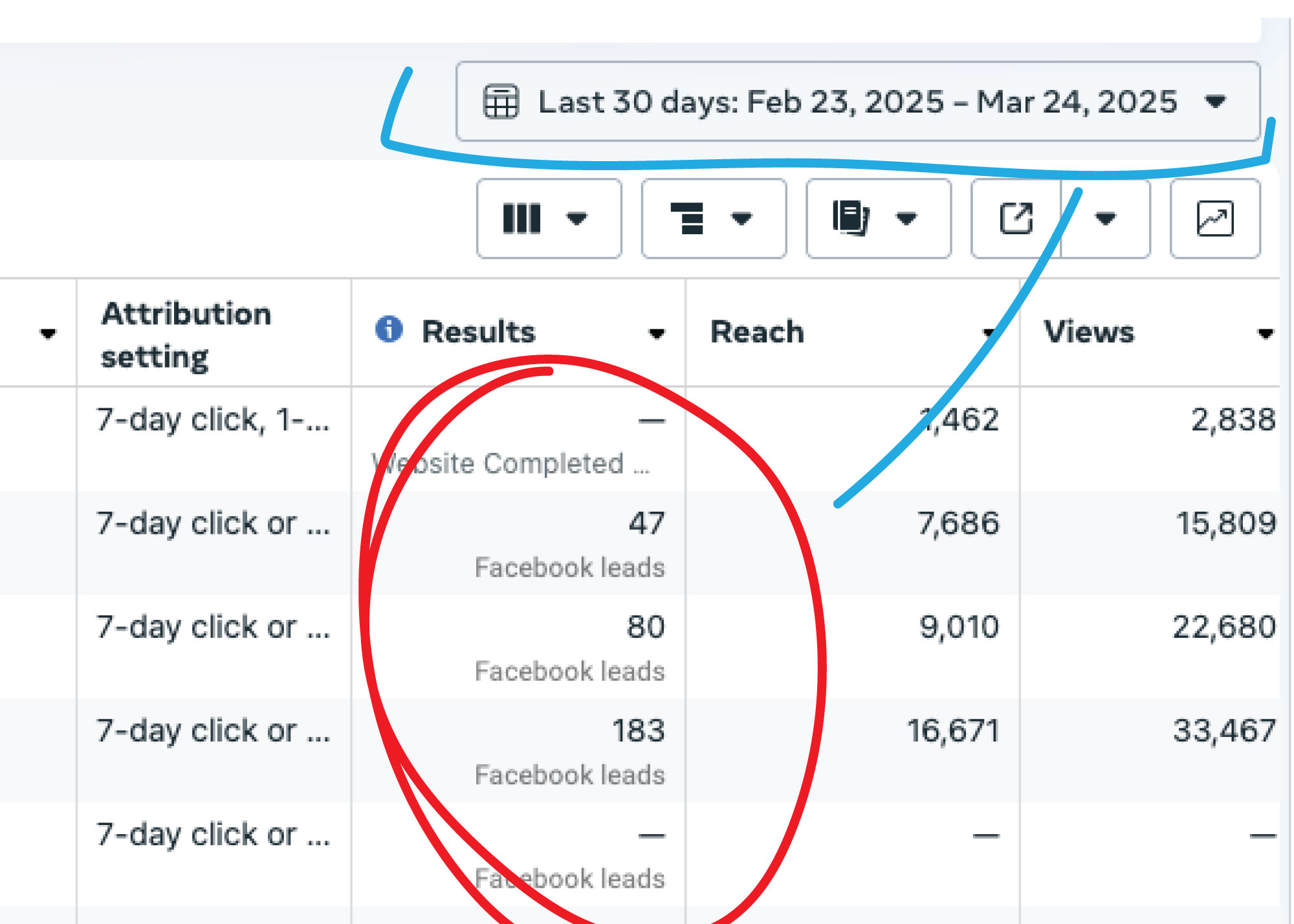This screenshot has width=1294, height=924.
Task: Click the 47 Facebook leads result
Action: (646, 523)
